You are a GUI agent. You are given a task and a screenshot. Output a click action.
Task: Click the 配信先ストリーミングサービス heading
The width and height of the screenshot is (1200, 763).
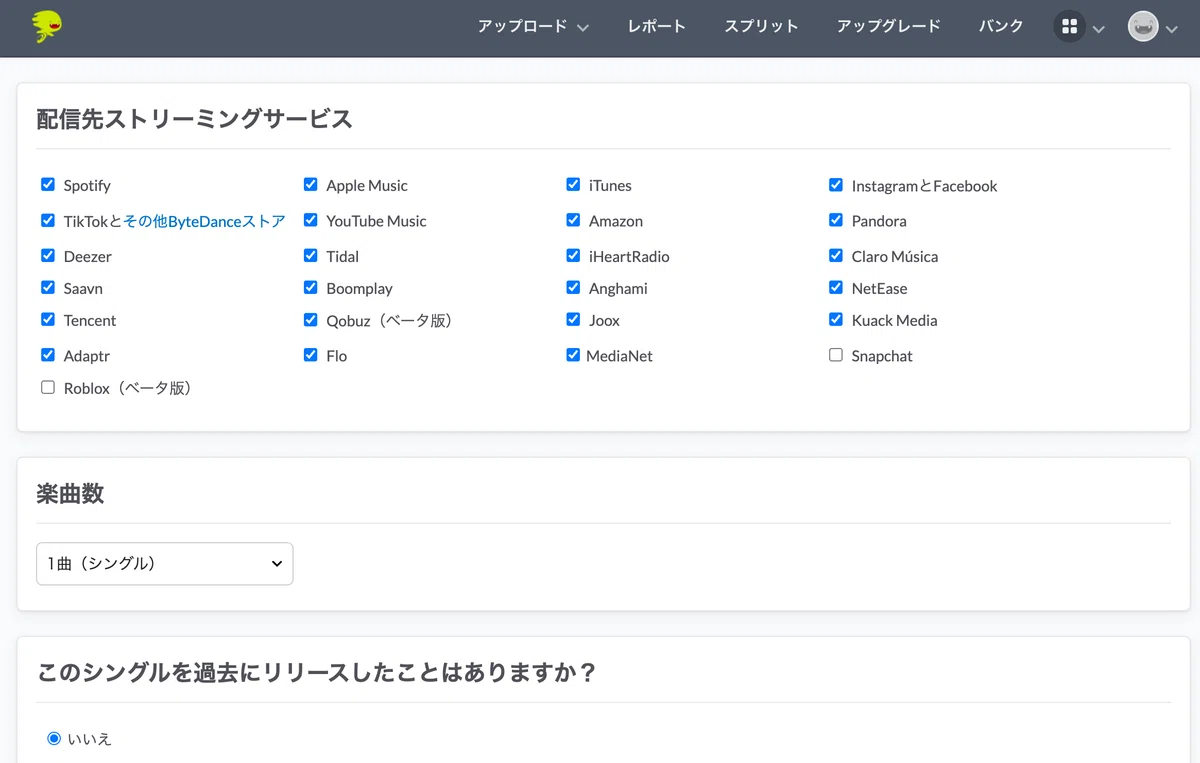(x=195, y=119)
